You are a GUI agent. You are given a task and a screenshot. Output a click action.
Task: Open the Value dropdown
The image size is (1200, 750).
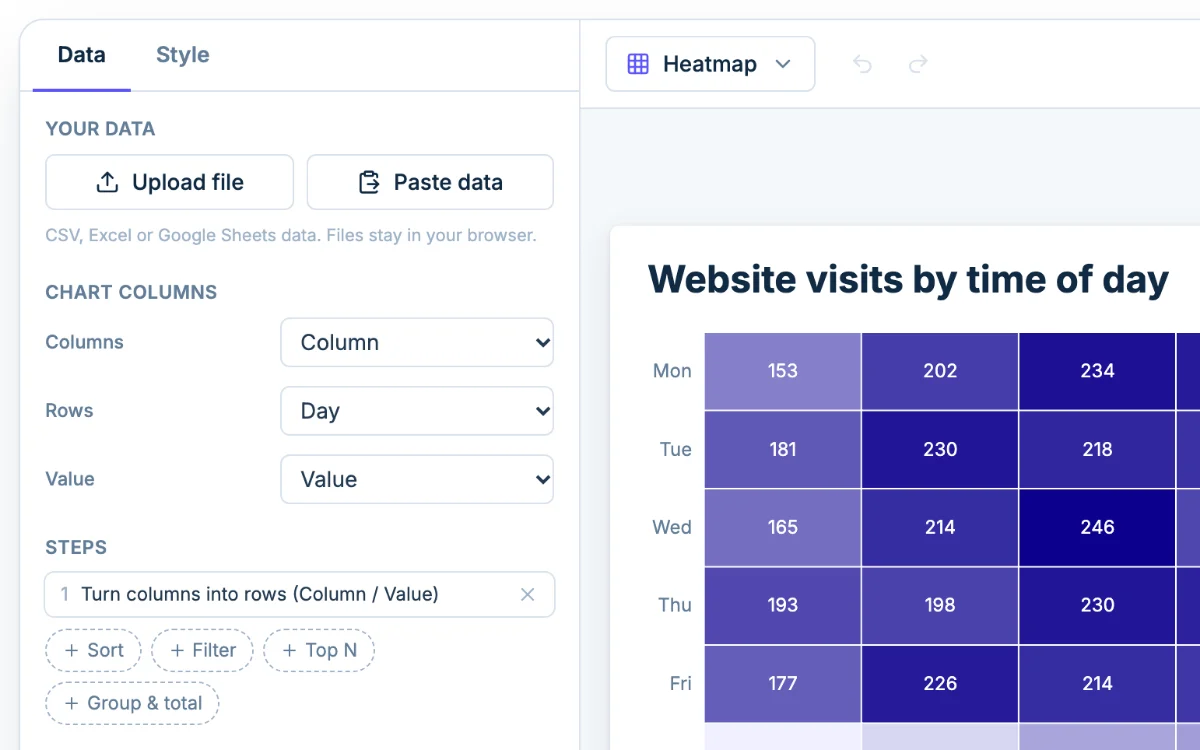(417, 479)
